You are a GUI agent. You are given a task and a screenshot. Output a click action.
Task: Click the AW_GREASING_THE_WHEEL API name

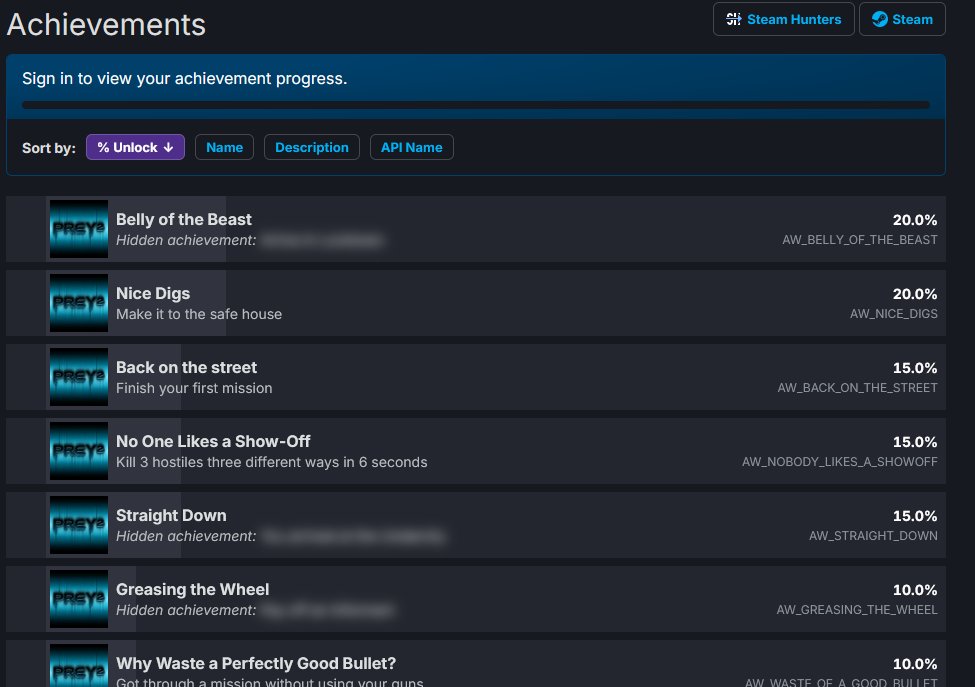(856, 610)
